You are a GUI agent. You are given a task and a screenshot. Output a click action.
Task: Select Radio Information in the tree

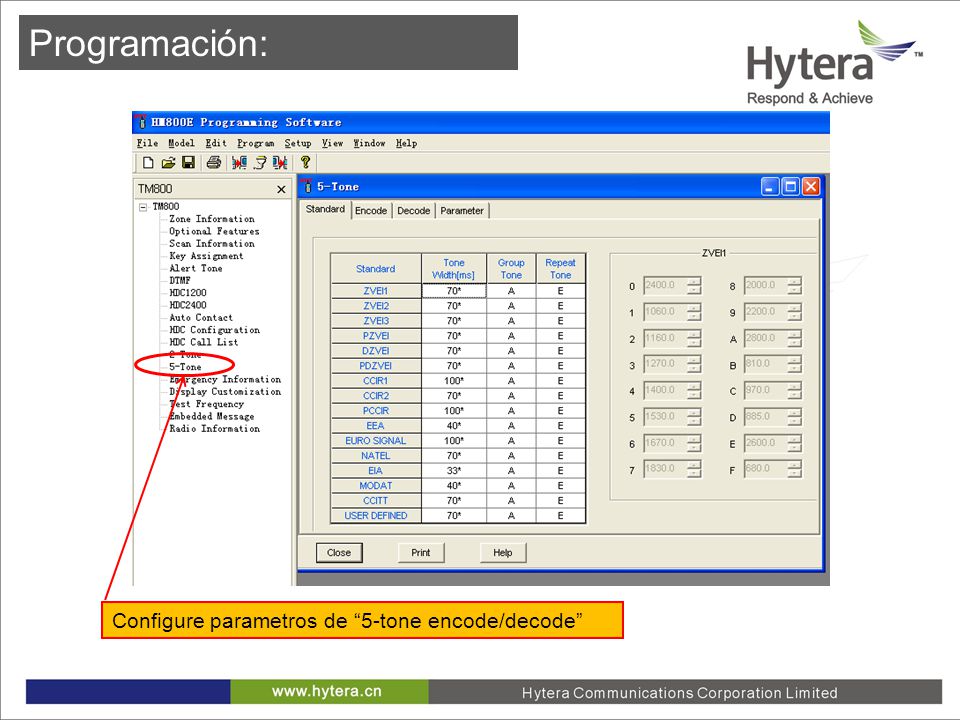214,429
